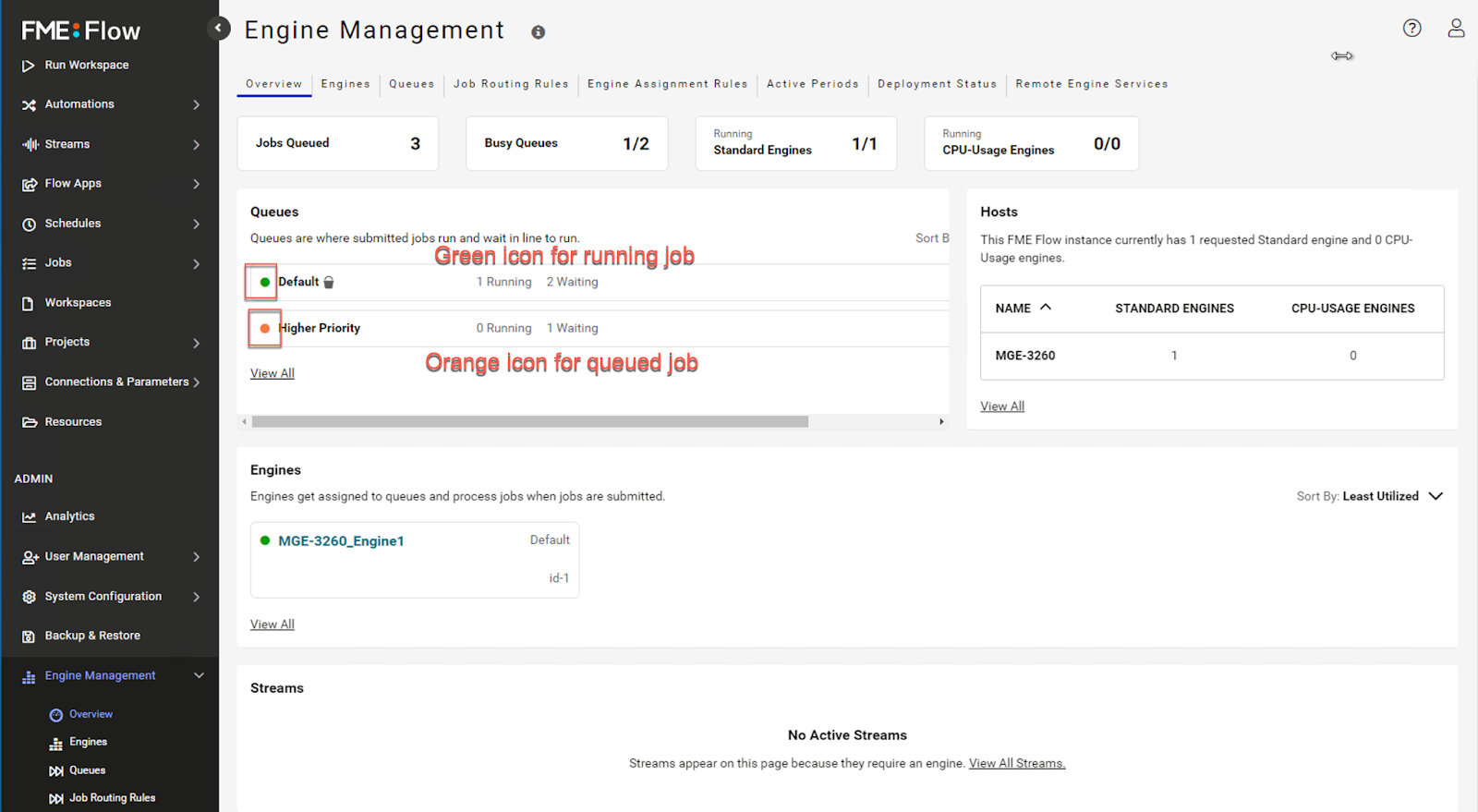Image resolution: width=1478 pixels, height=812 pixels.
Task: Click the System Configuration gear icon
Action: point(29,597)
